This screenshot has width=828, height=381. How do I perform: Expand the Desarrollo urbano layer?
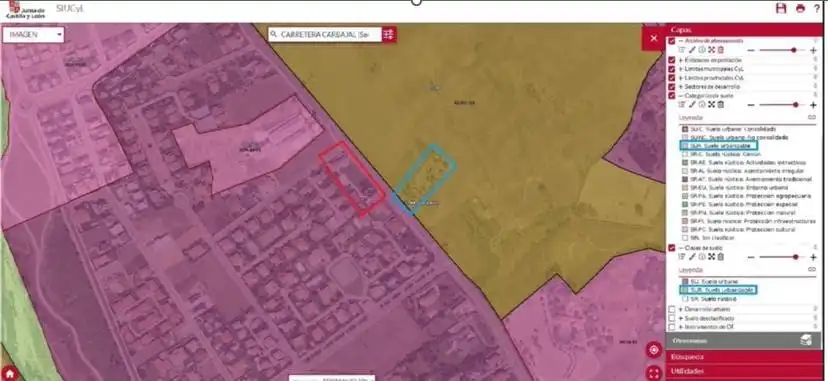click(681, 309)
